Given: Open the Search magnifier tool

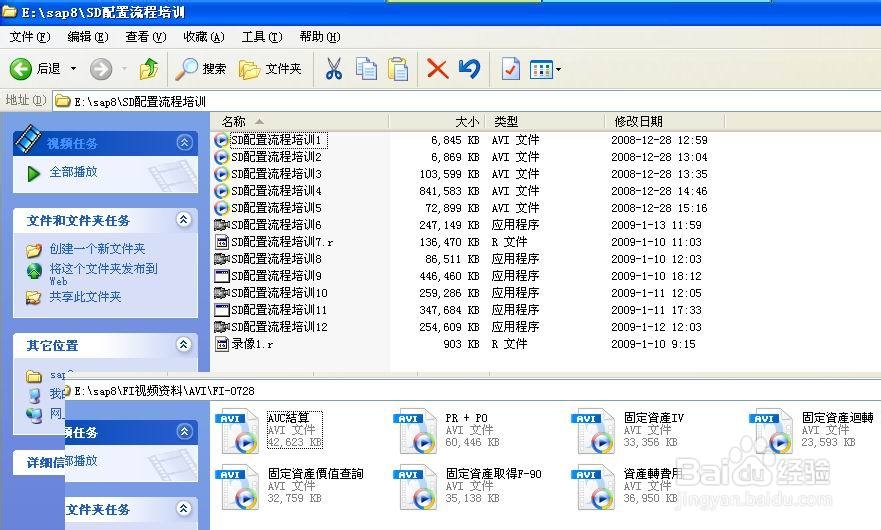Looking at the screenshot, I should pyautogui.click(x=200, y=69).
